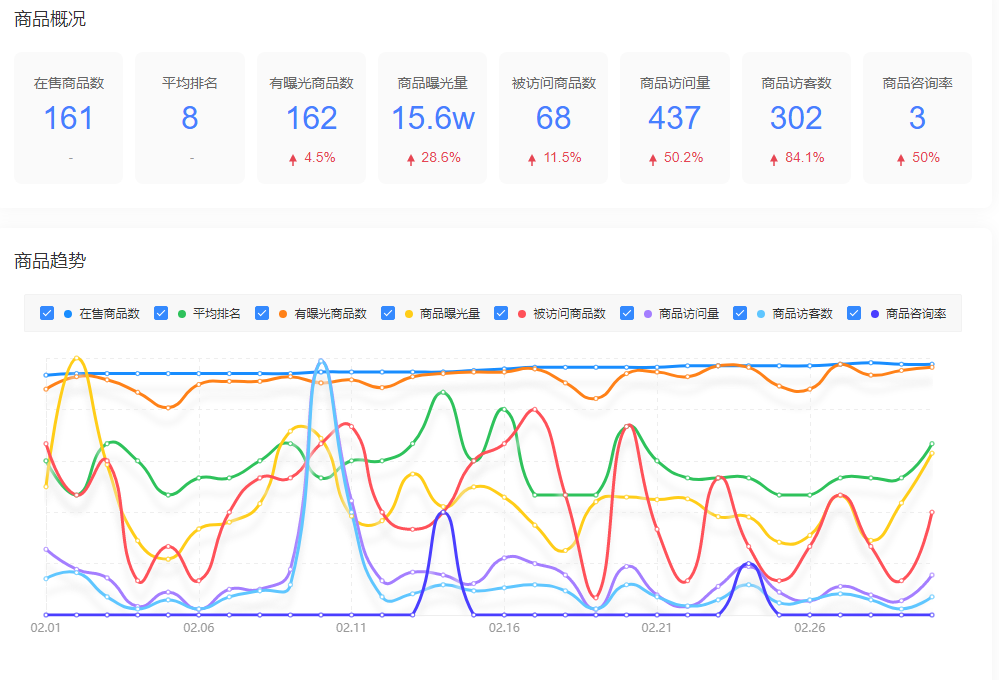Hide the 被访问商品数 series via its checkbox
This screenshot has width=999, height=680.
(x=501, y=313)
